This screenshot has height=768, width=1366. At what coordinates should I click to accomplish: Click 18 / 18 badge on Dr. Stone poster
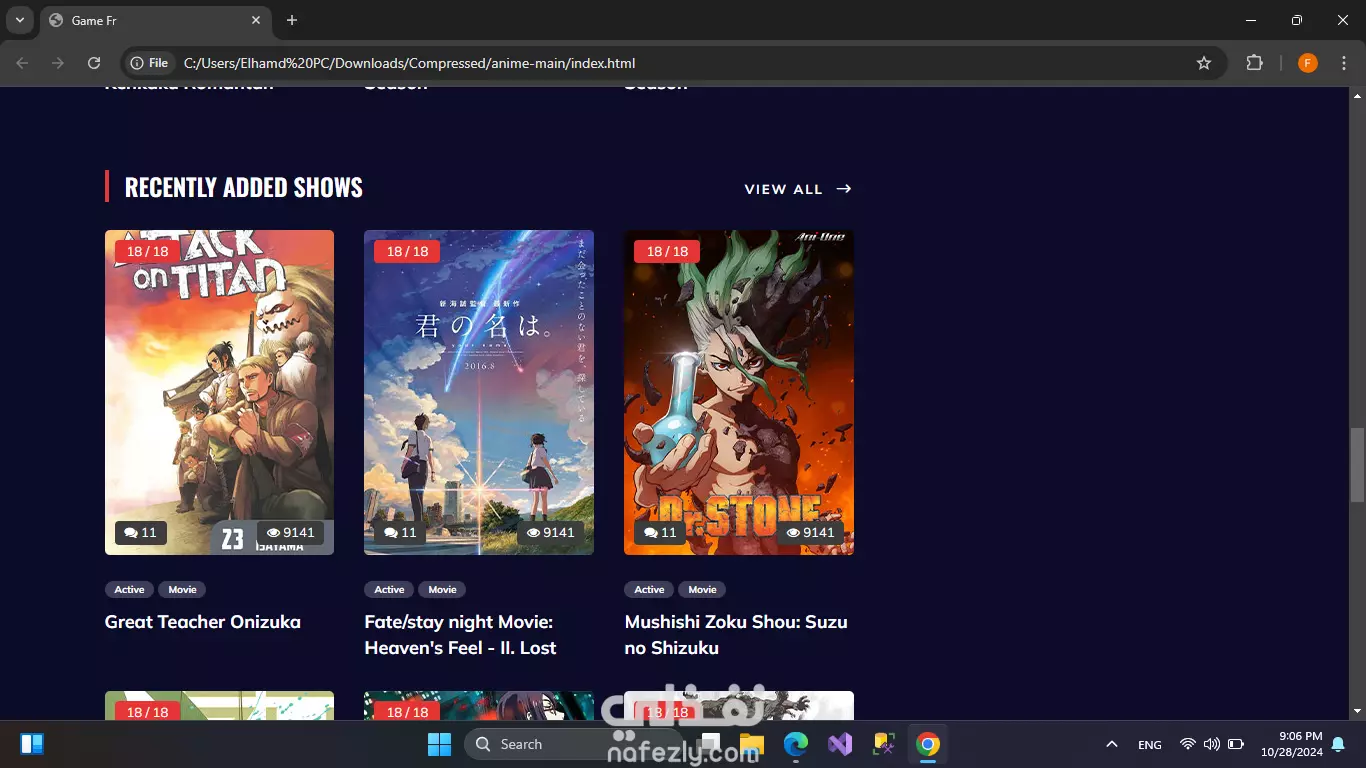[667, 252]
